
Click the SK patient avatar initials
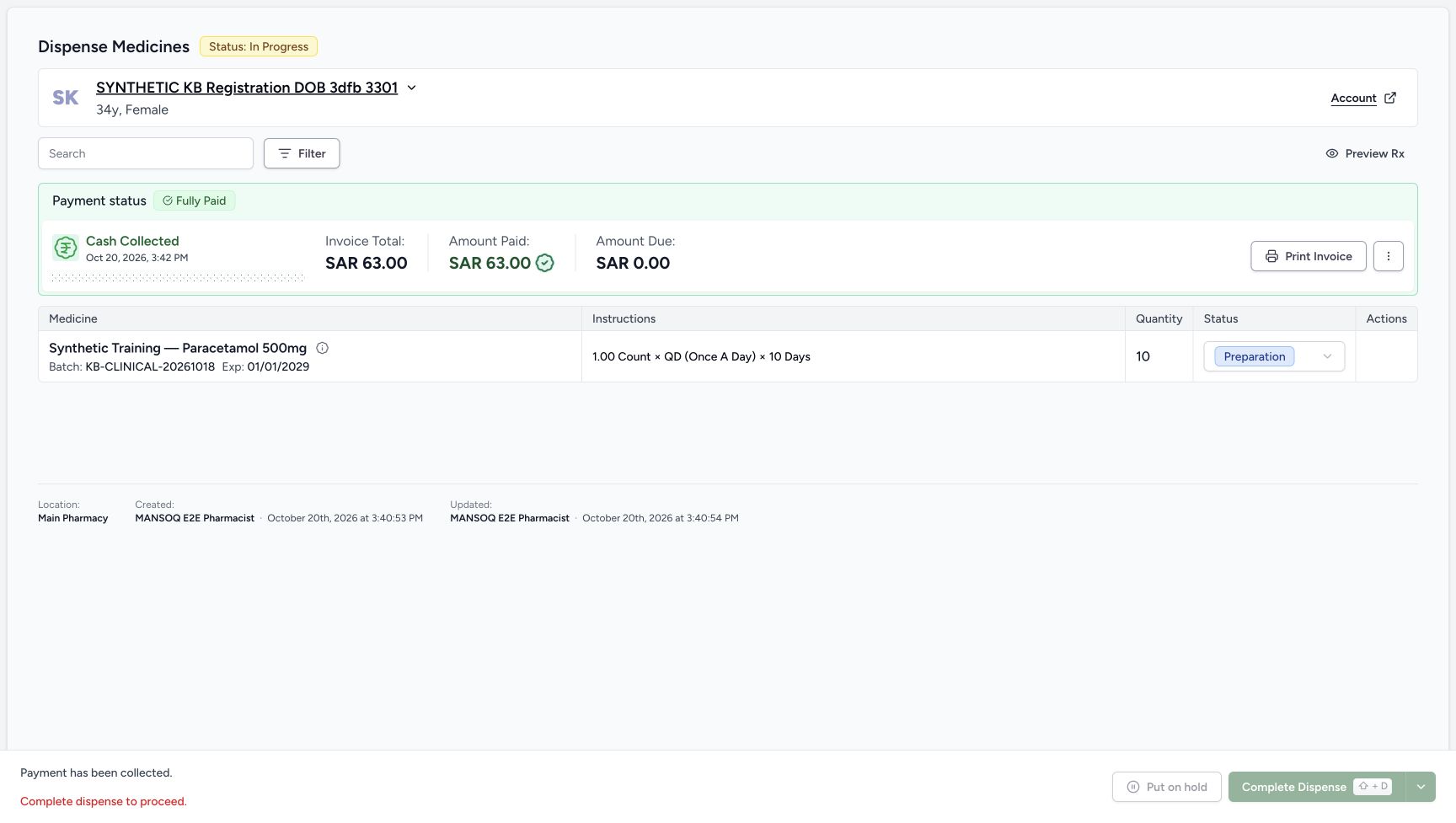tap(65, 98)
